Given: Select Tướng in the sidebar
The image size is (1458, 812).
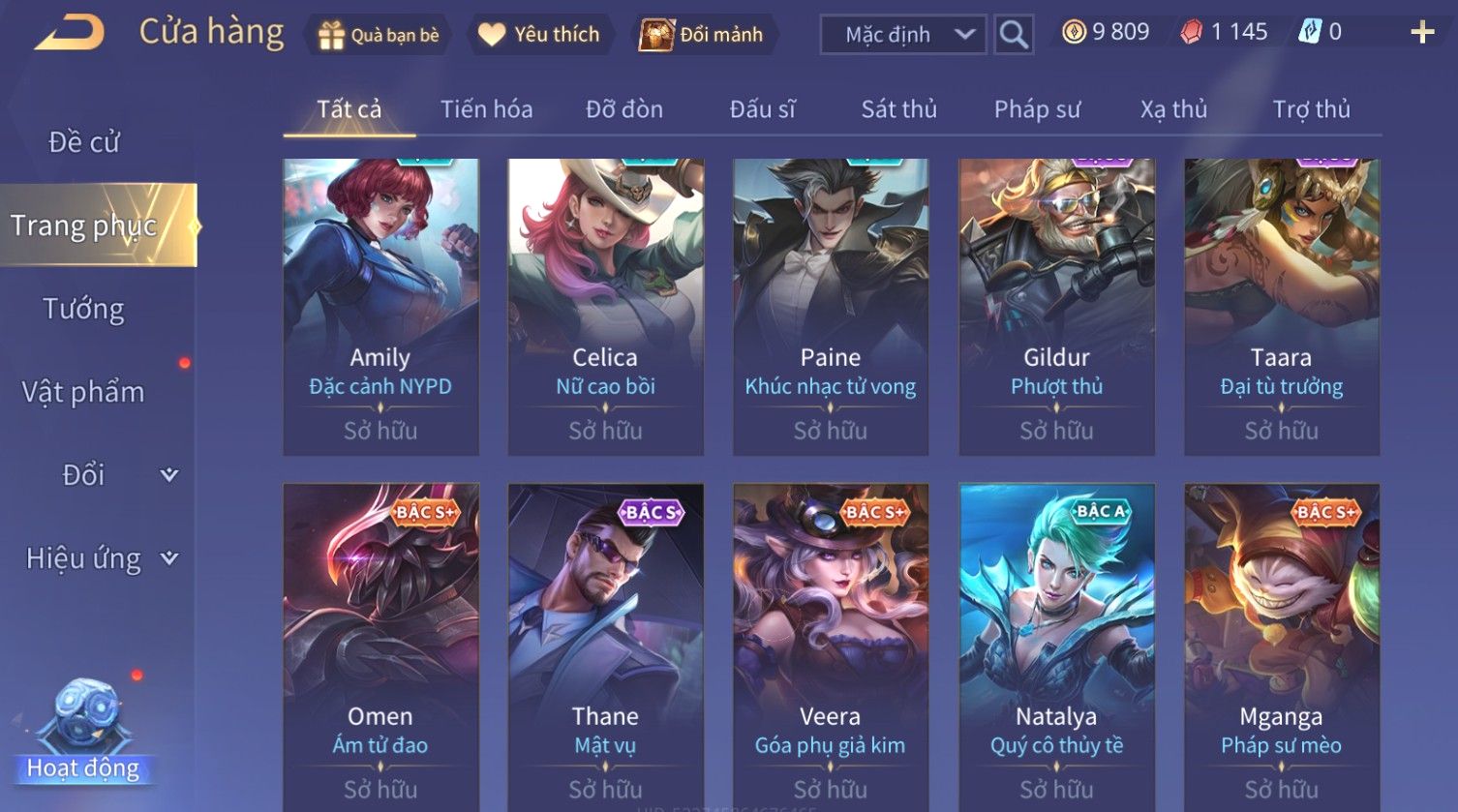Looking at the screenshot, I should 84,309.
